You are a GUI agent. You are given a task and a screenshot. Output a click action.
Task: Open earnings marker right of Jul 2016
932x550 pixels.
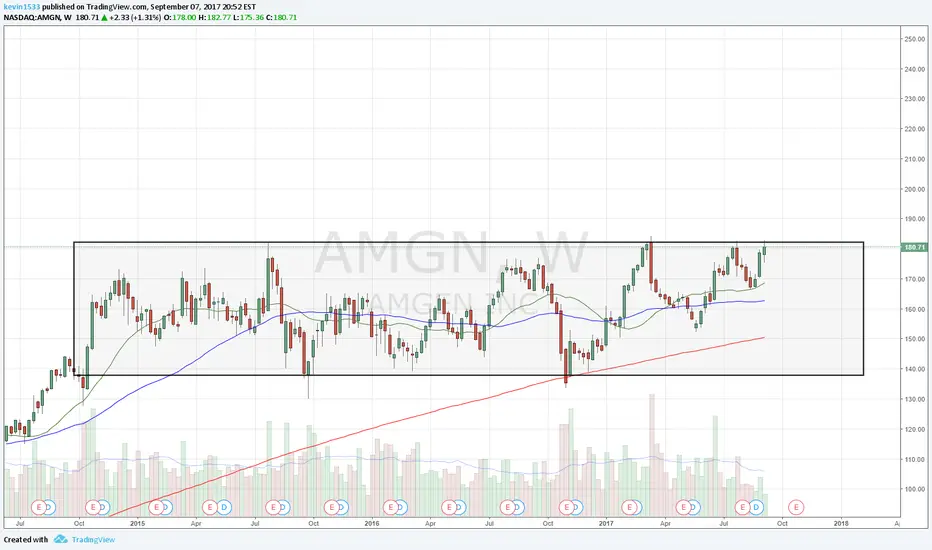507,507
